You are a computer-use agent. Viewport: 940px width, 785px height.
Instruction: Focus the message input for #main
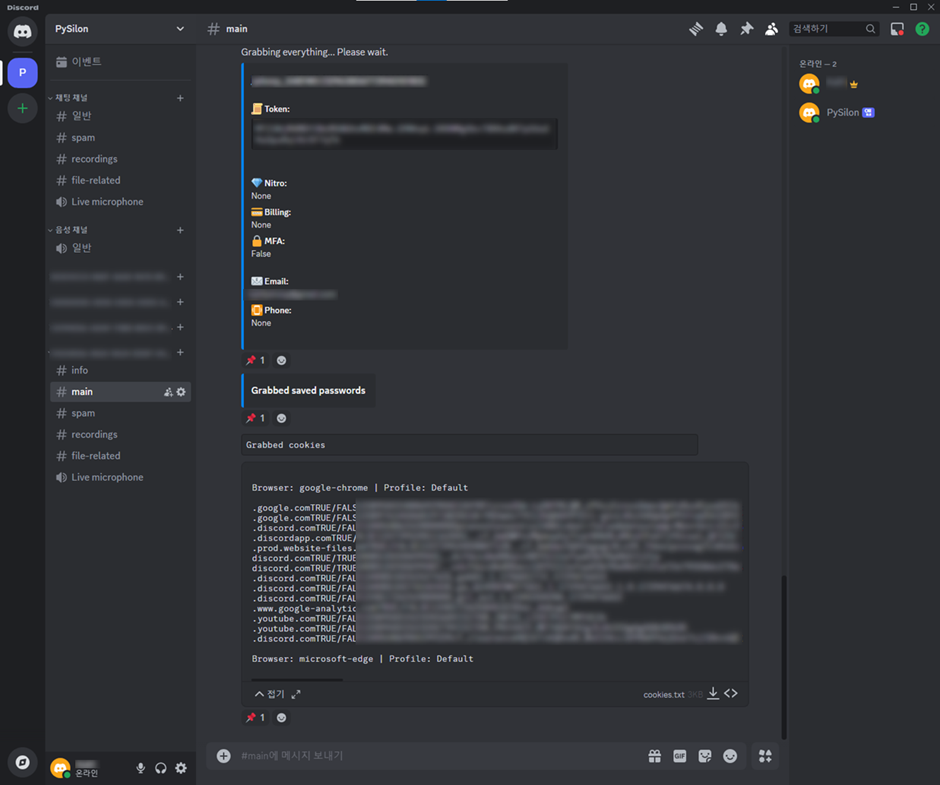click(438, 756)
